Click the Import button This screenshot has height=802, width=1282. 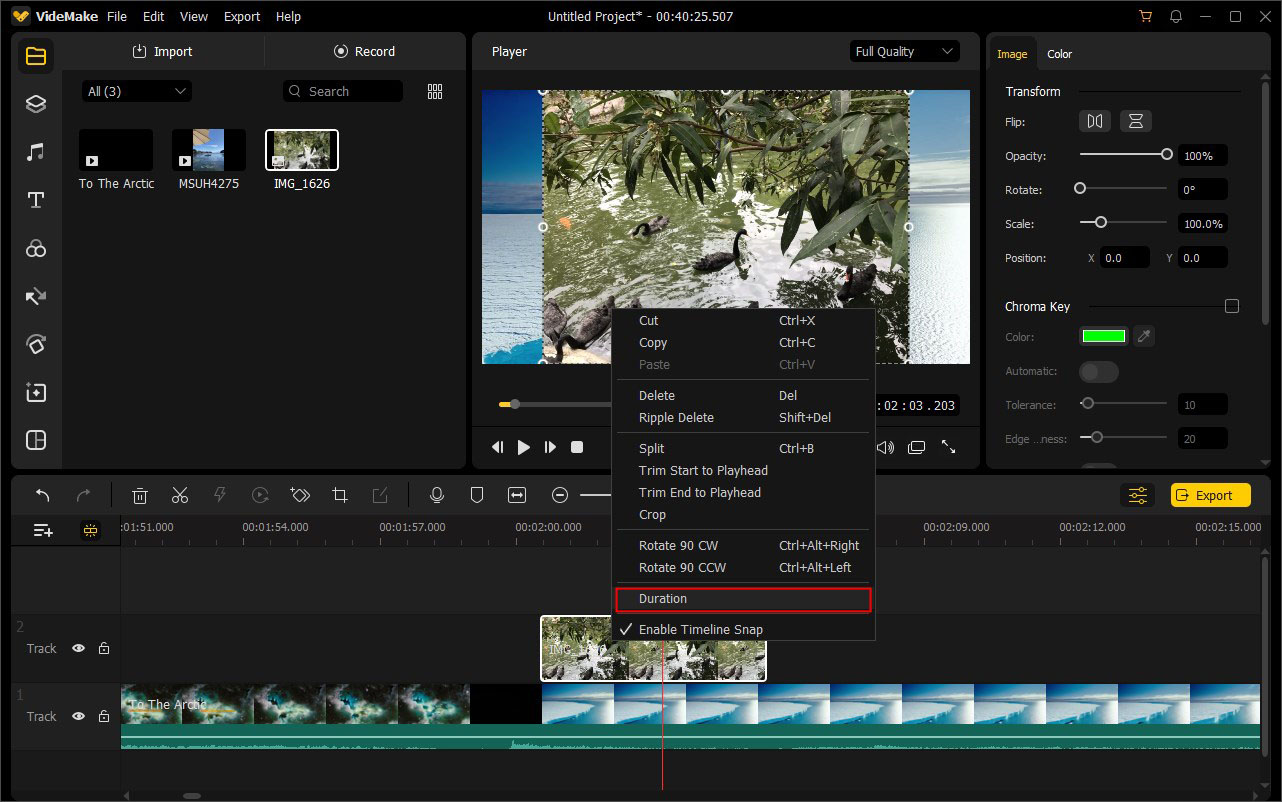[162, 50]
